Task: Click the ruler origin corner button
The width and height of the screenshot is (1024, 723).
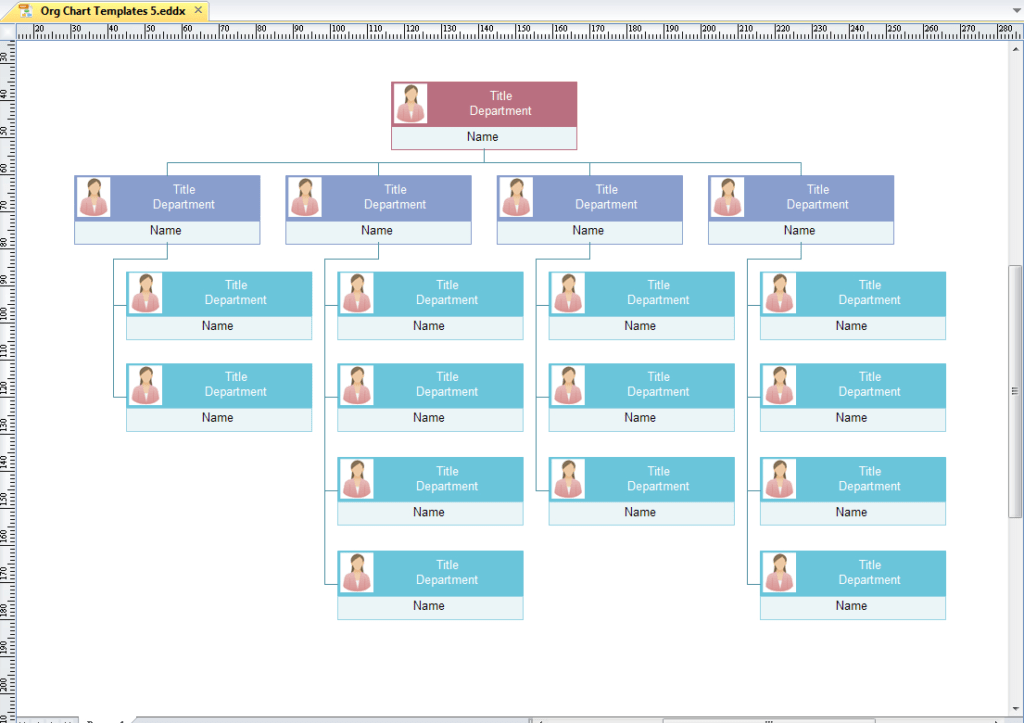Action: (x=9, y=30)
